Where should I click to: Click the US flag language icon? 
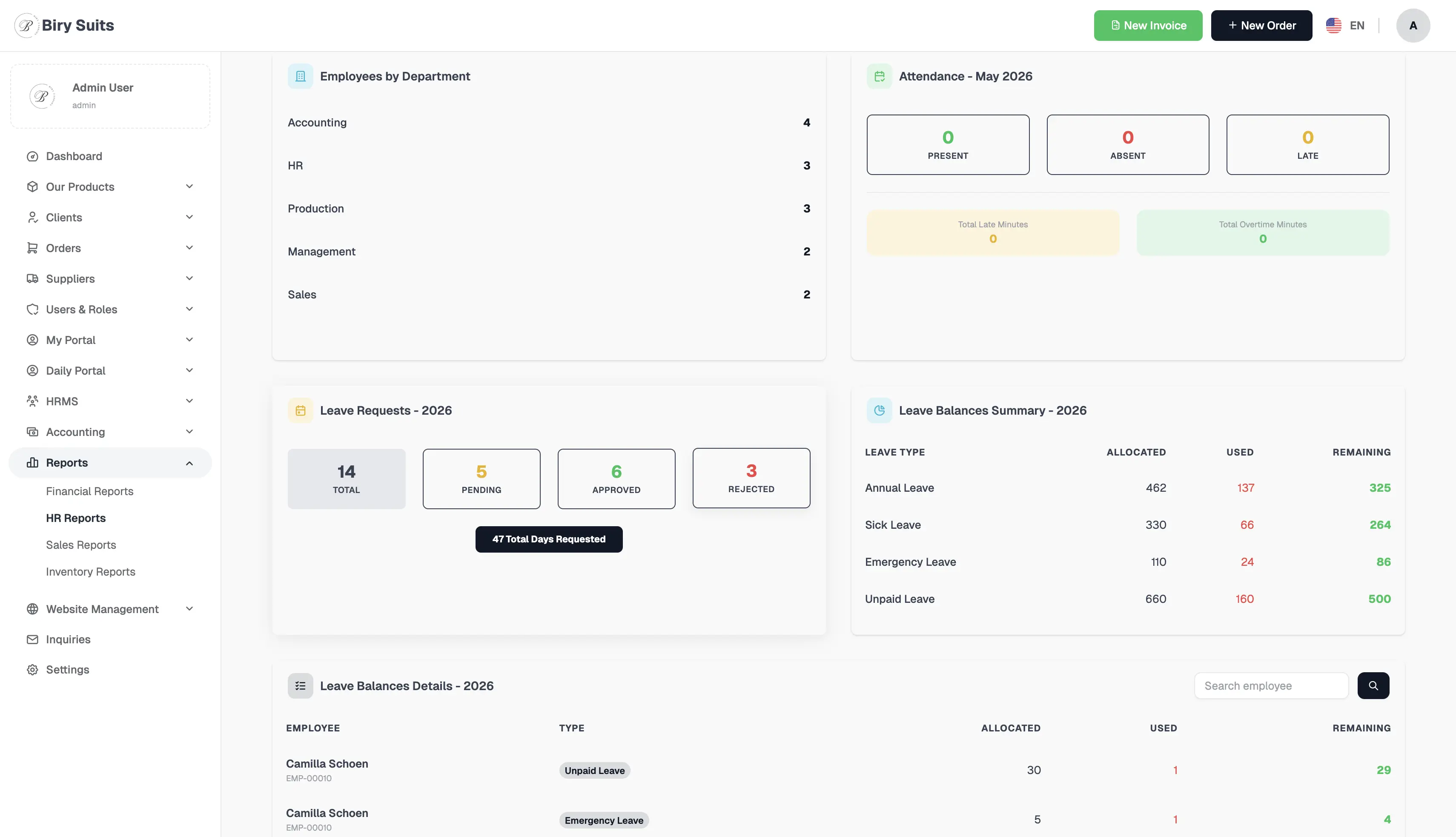pos(1333,25)
